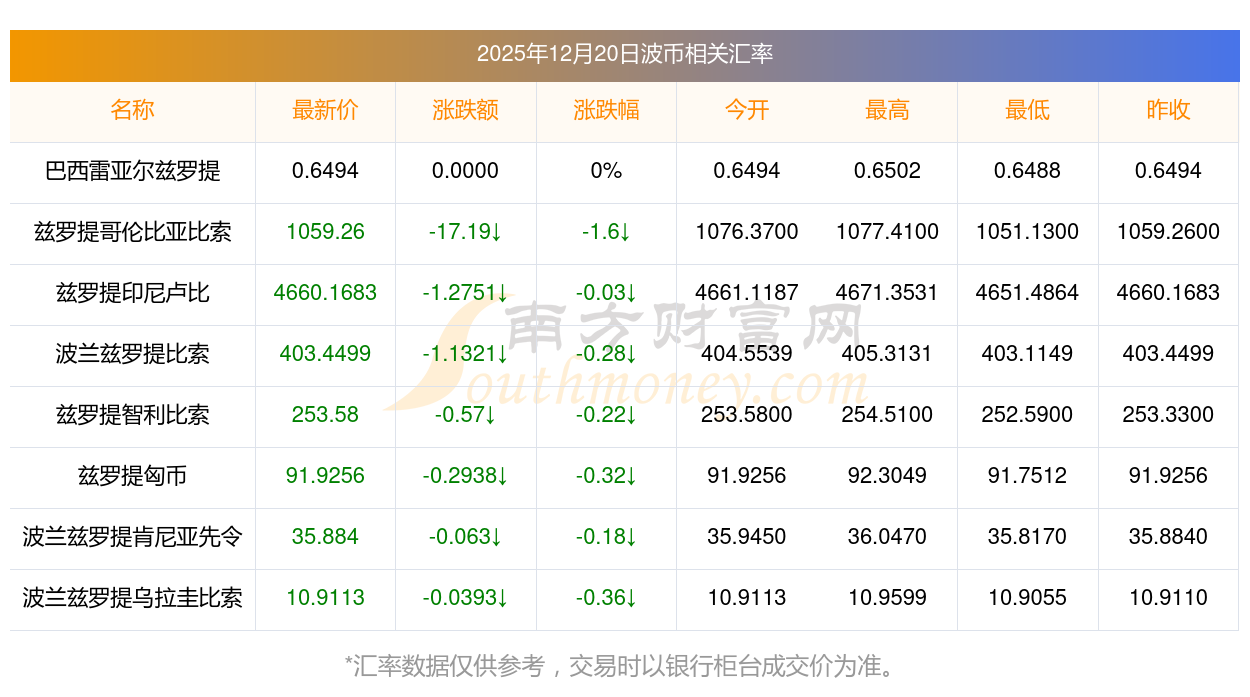1250x697 pixels.
Task: Click the 兹罗提哥伦比亚比索 currency name
Action: pyautogui.click(x=132, y=232)
